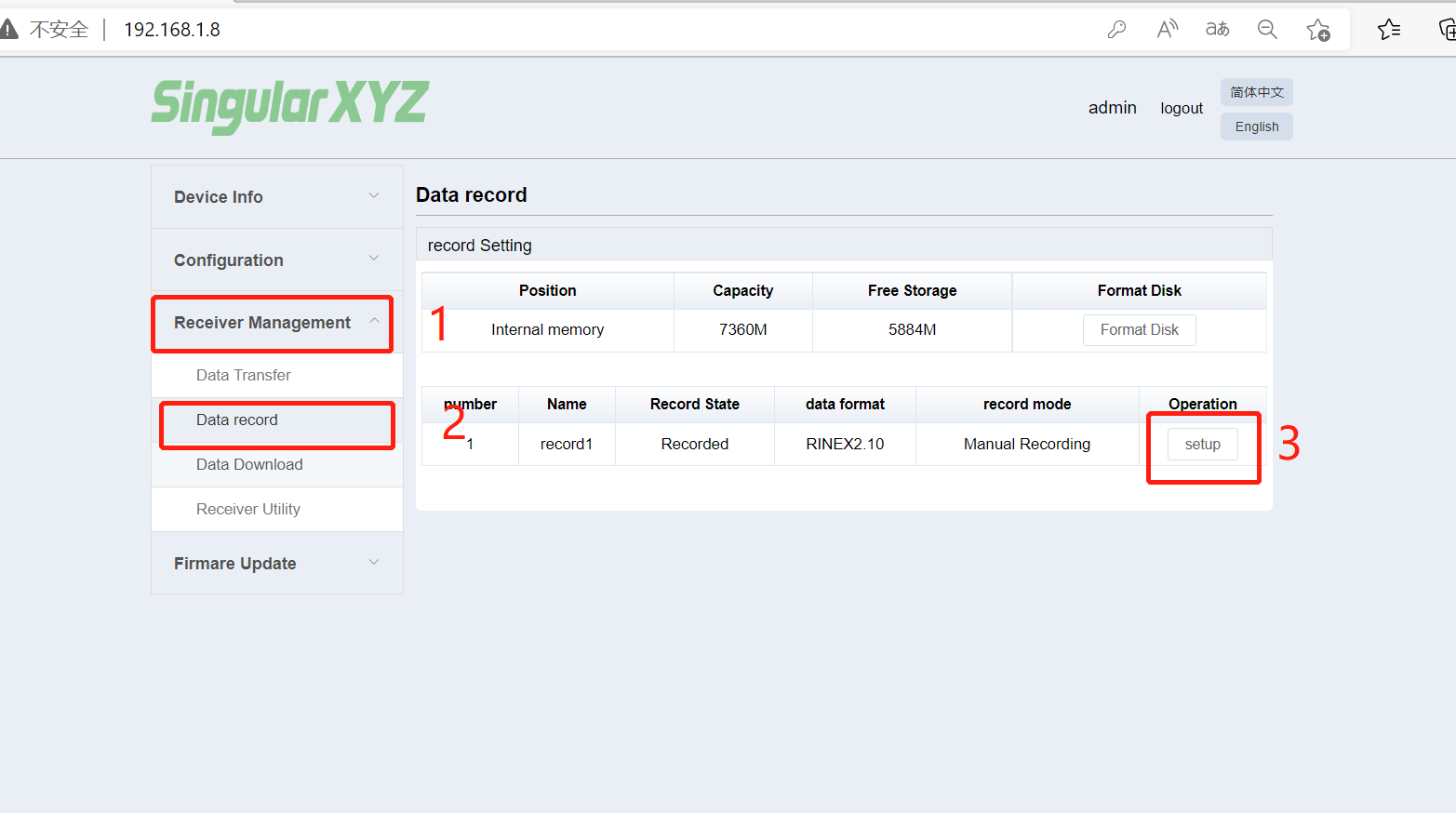1456x813 pixels.
Task: Click the logout link
Action: click(x=1182, y=109)
